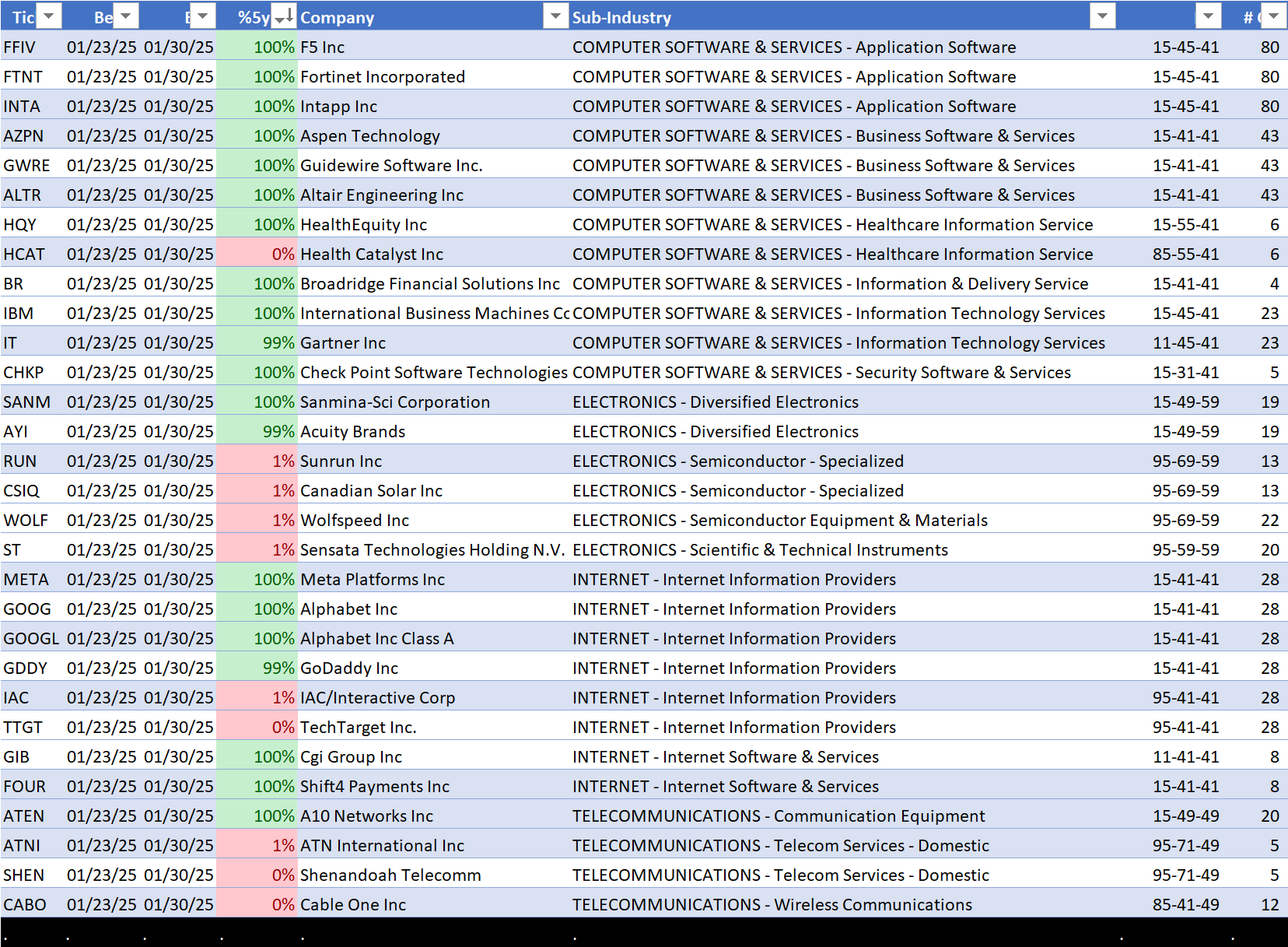Select the CSIQ ticker cell

pos(32,490)
